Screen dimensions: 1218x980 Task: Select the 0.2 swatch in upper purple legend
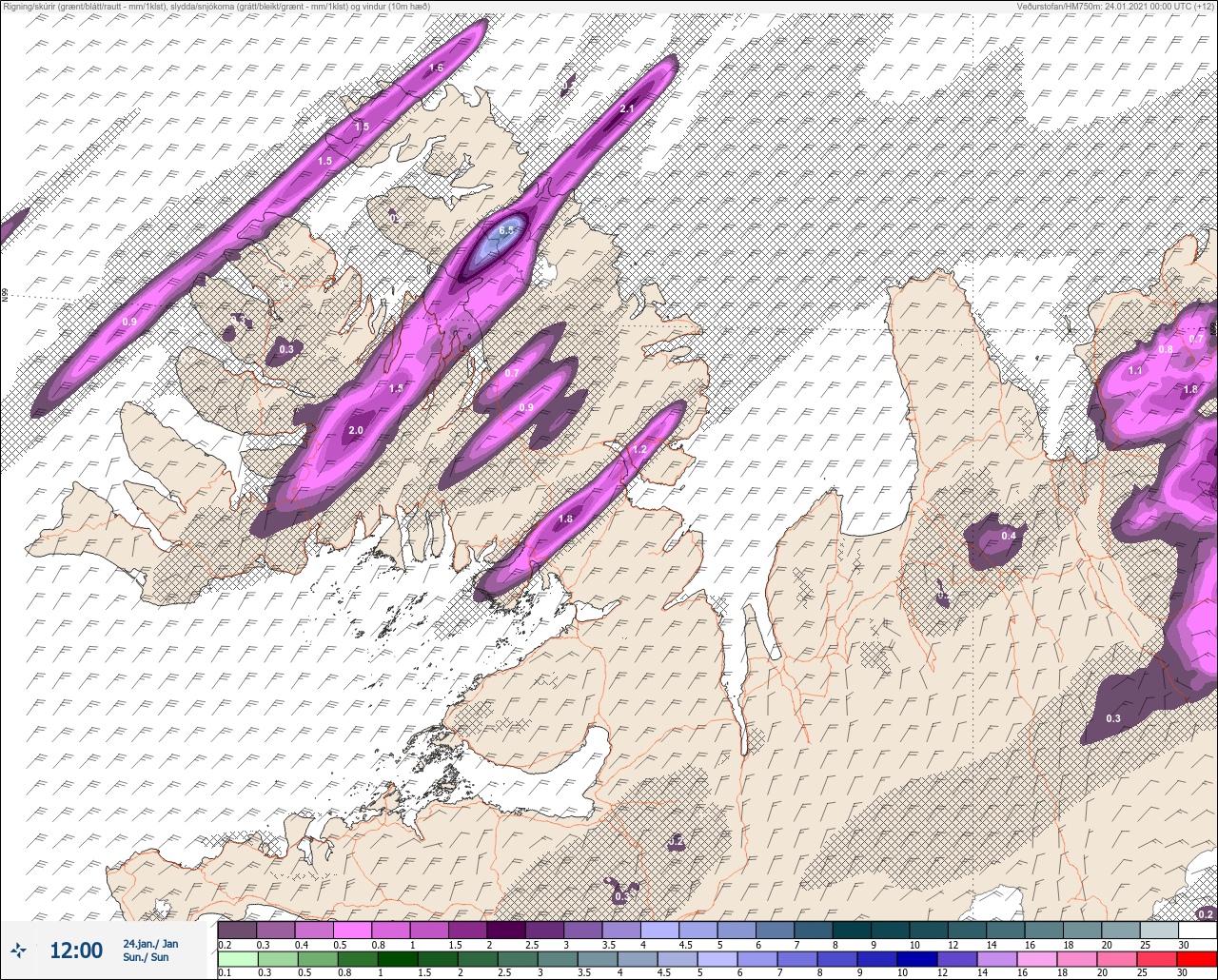pos(237,930)
